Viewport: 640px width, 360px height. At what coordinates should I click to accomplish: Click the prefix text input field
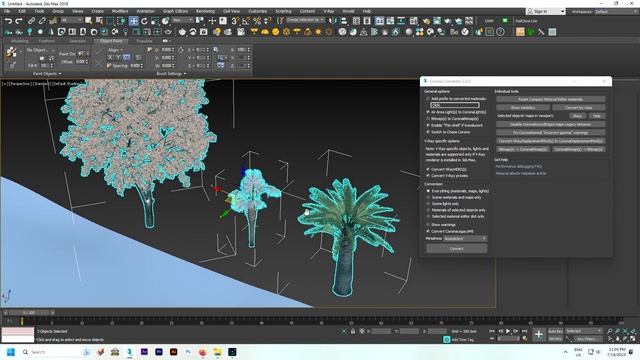coord(455,105)
